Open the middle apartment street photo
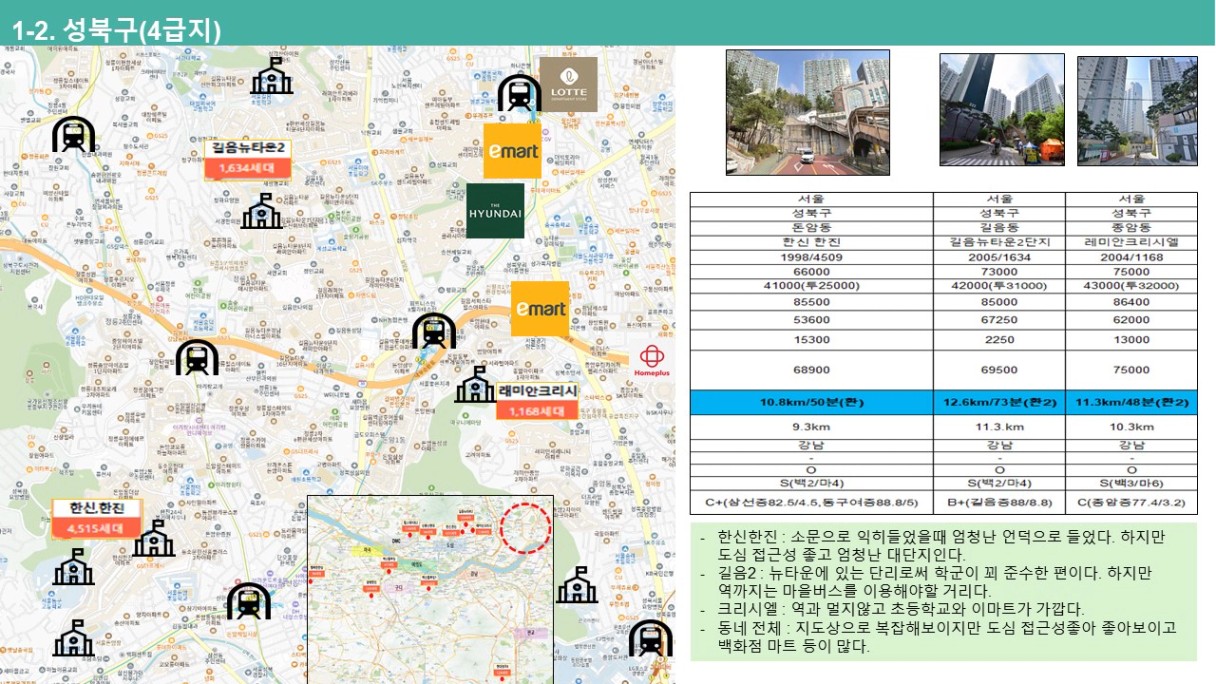The height and width of the screenshot is (684, 1216). [1001, 110]
